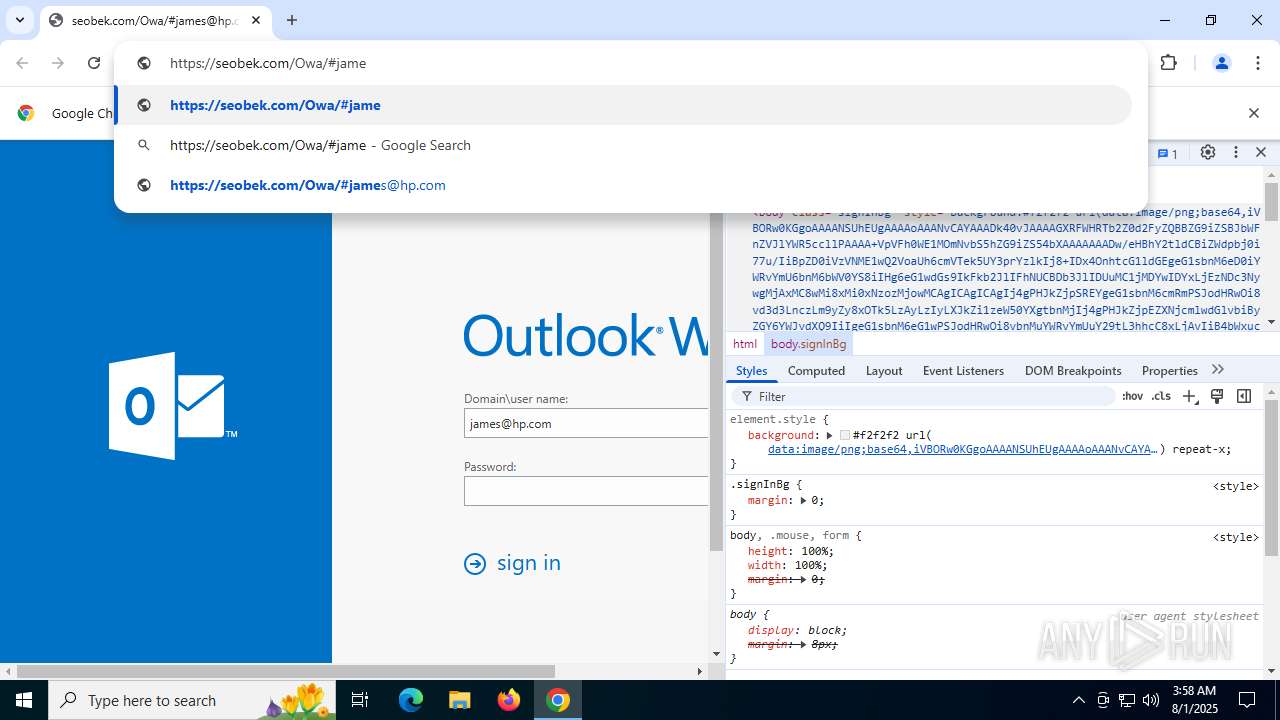Select first suggestion https://seobek.com/Owa/#jame
Image resolution: width=1280 pixels, height=720 pixels.
point(623,105)
